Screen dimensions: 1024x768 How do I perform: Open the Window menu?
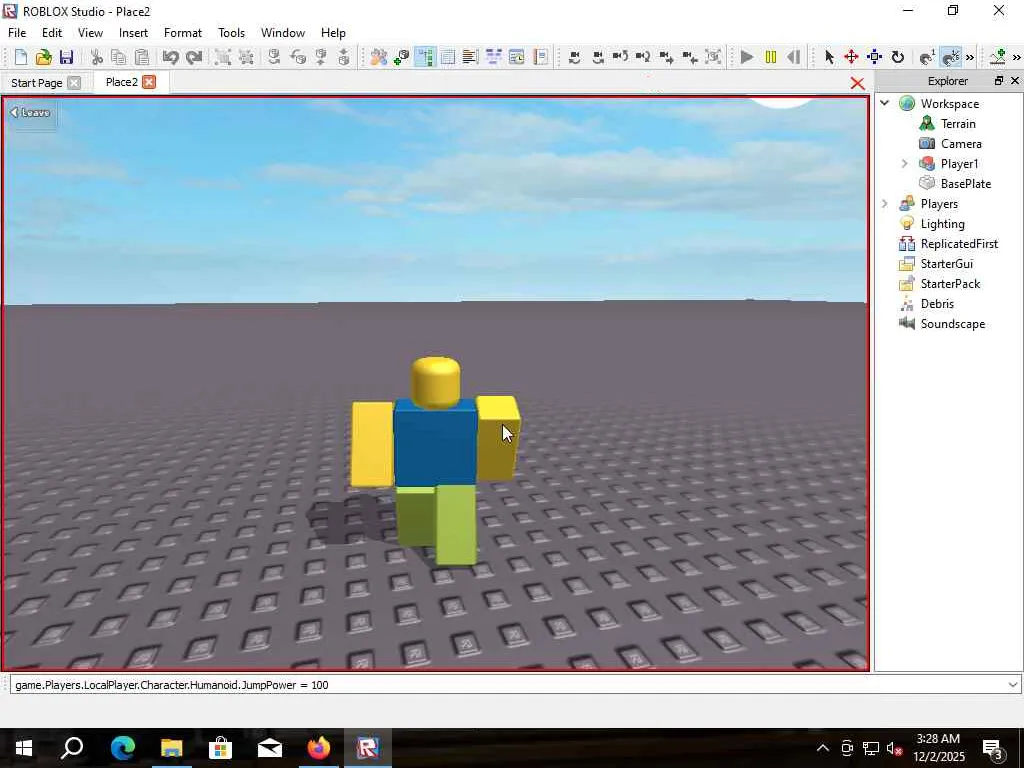pyautogui.click(x=283, y=33)
